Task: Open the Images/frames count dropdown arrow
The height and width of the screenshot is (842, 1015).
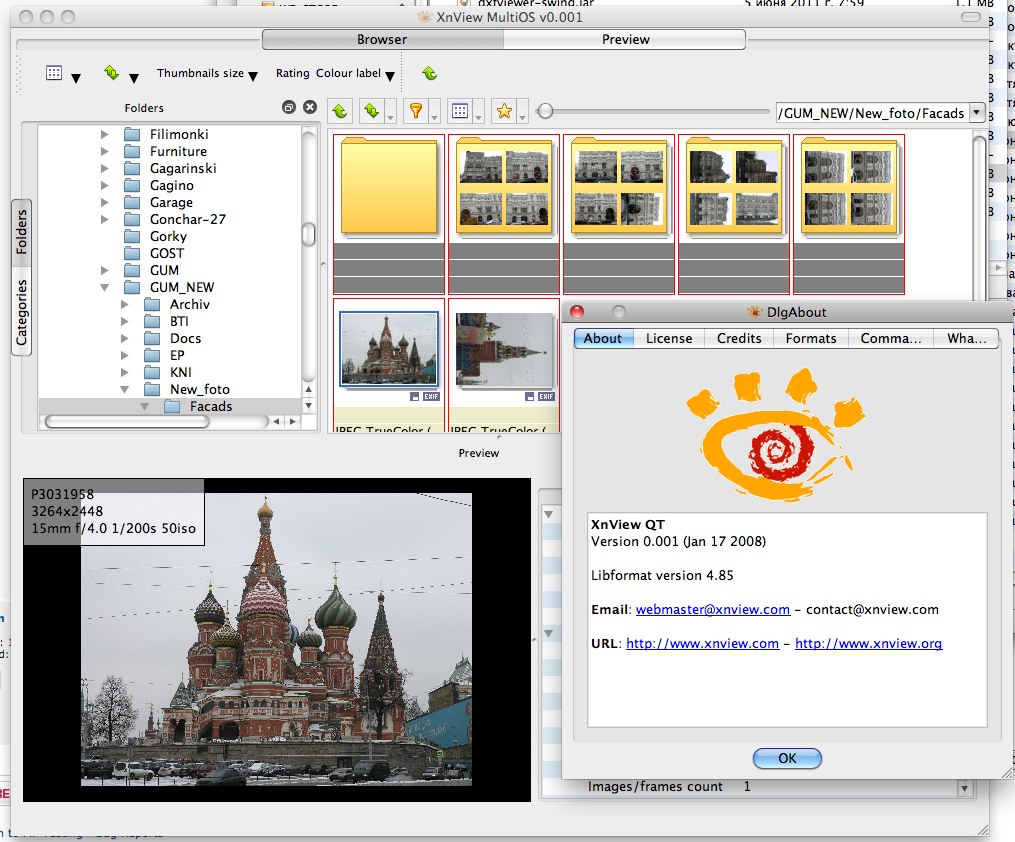Action: coord(965,788)
